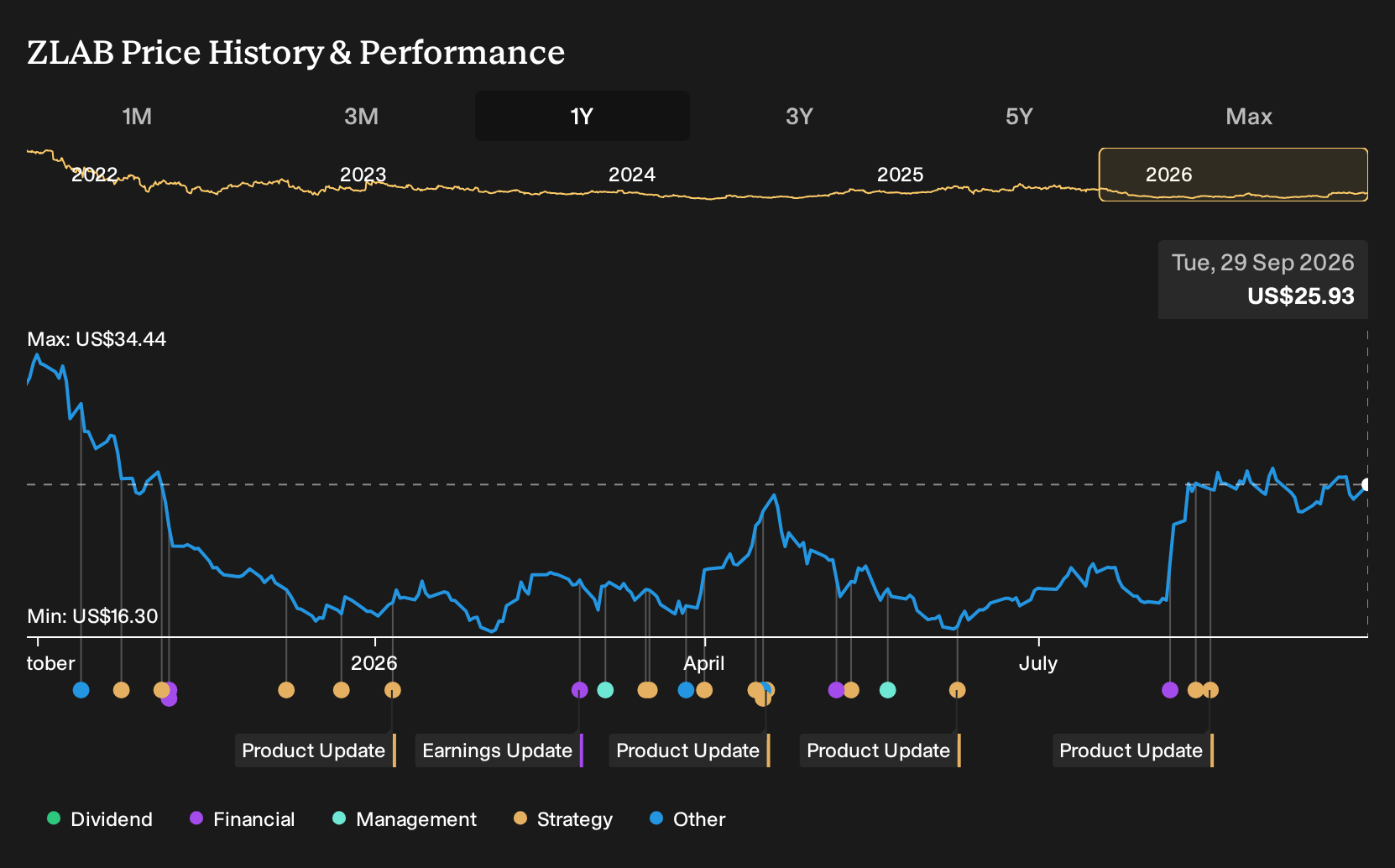Click the Min: US$16.30 label
This screenshot has width=1395, height=868.
pyautogui.click(x=92, y=616)
